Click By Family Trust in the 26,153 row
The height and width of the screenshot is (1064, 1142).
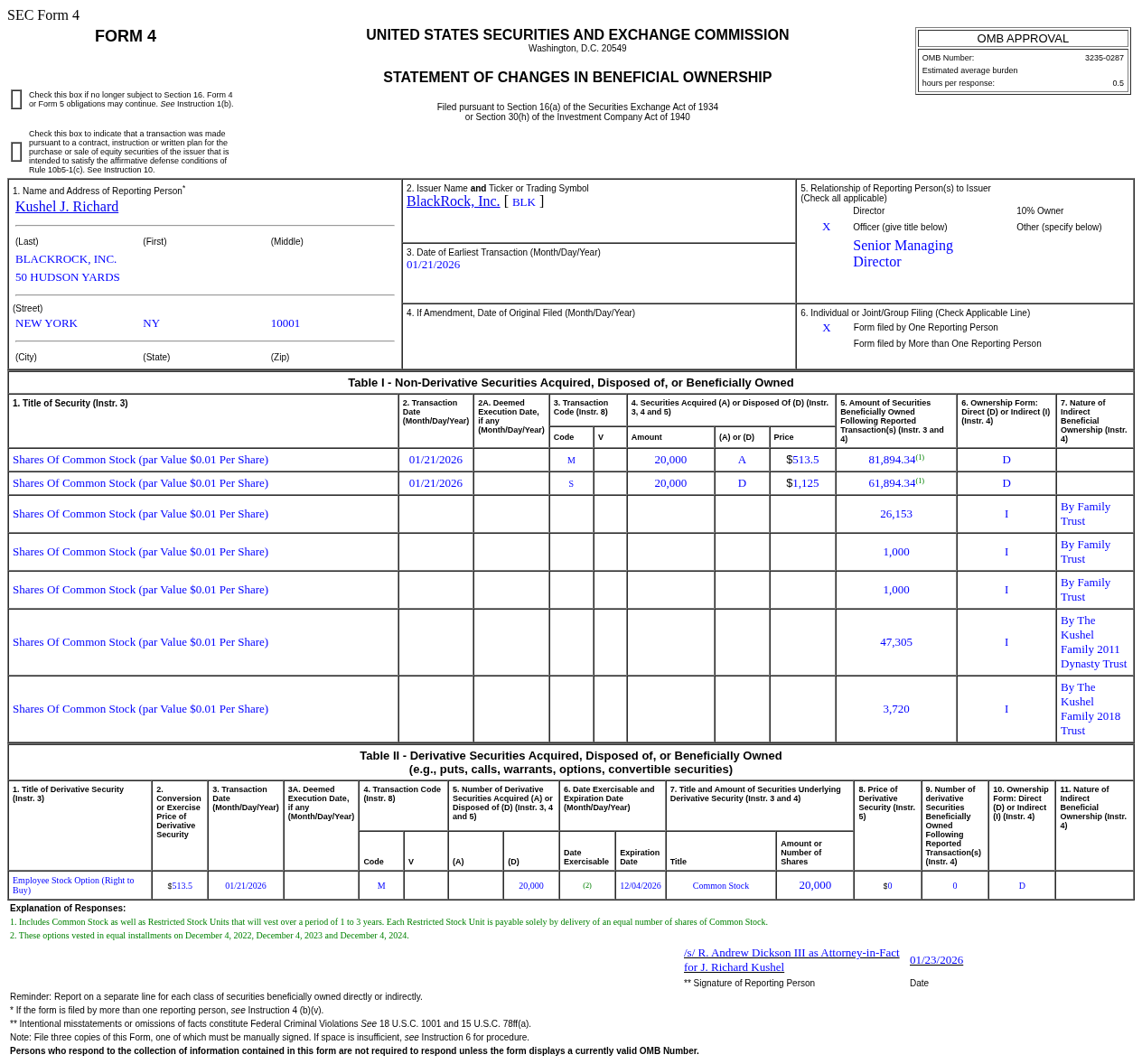click(1085, 514)
